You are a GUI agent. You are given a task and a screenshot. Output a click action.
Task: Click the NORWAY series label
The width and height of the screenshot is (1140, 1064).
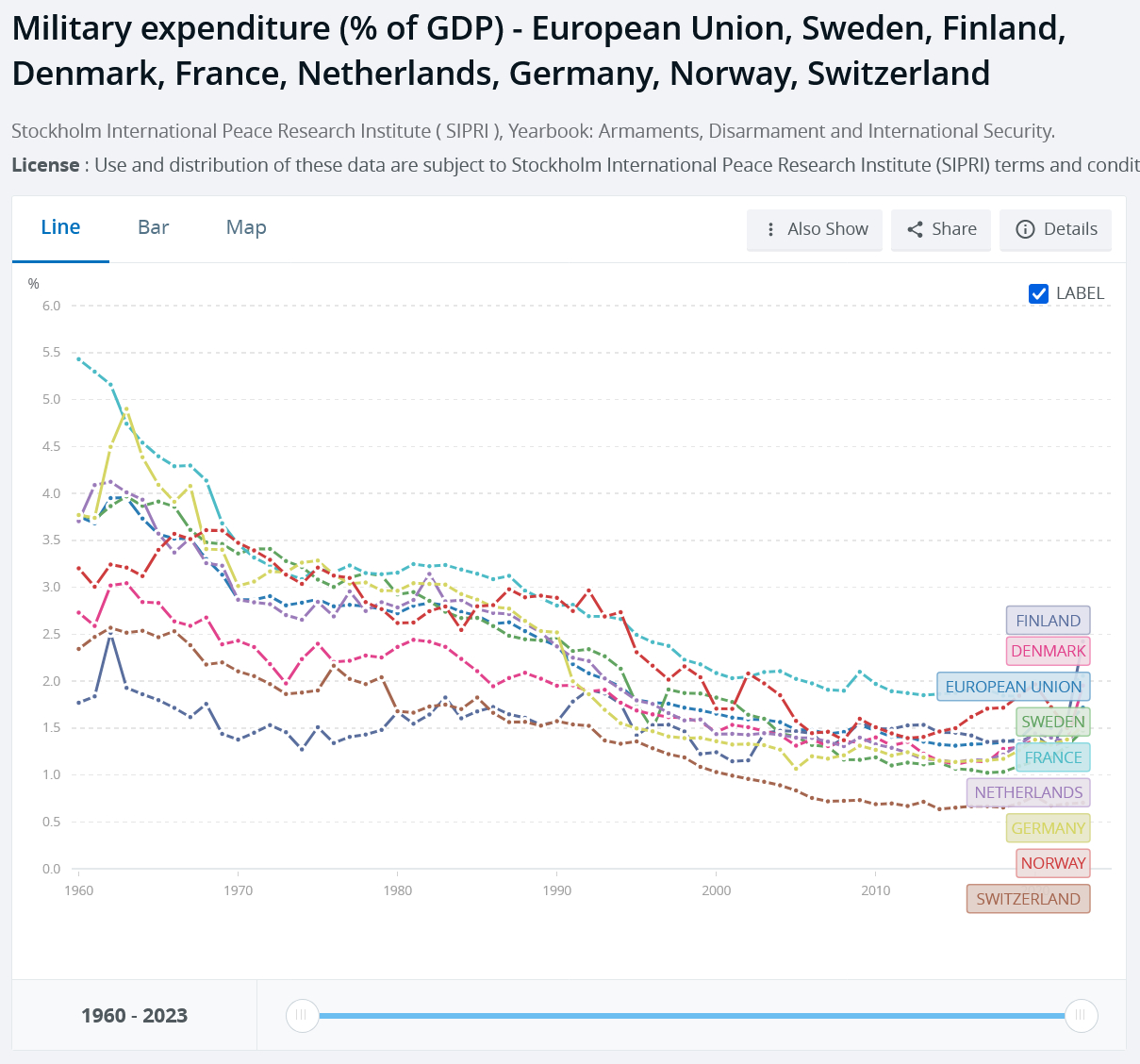1052,863
